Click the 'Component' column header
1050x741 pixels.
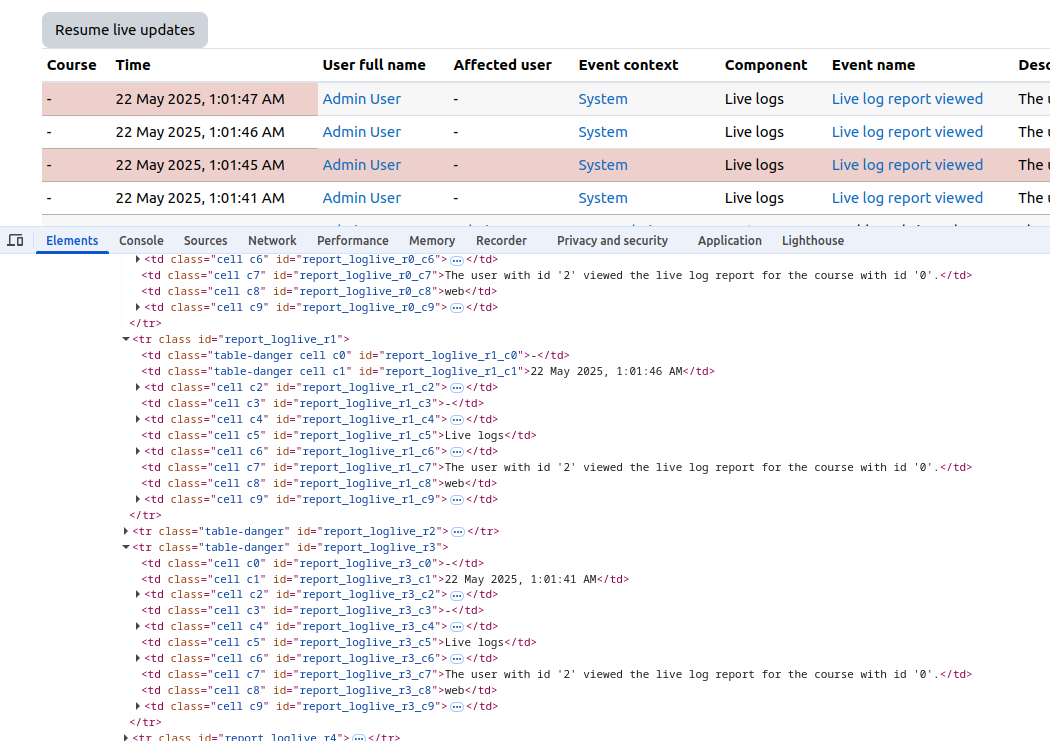766,65
